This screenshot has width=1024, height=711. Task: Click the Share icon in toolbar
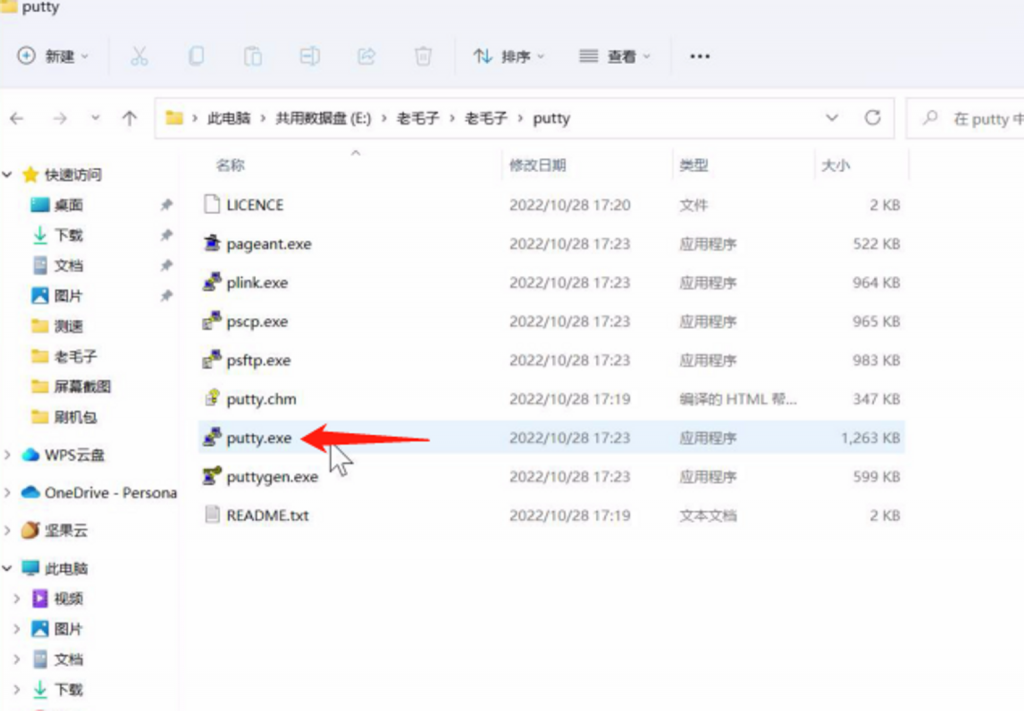(366, 56)
